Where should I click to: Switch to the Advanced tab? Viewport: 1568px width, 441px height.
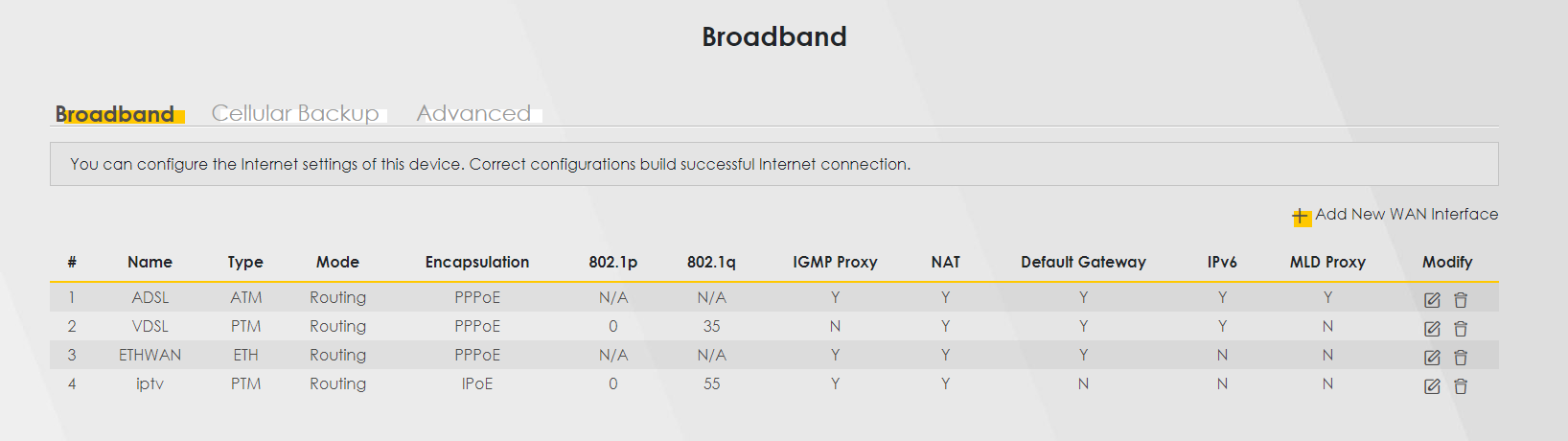point(473,113)
